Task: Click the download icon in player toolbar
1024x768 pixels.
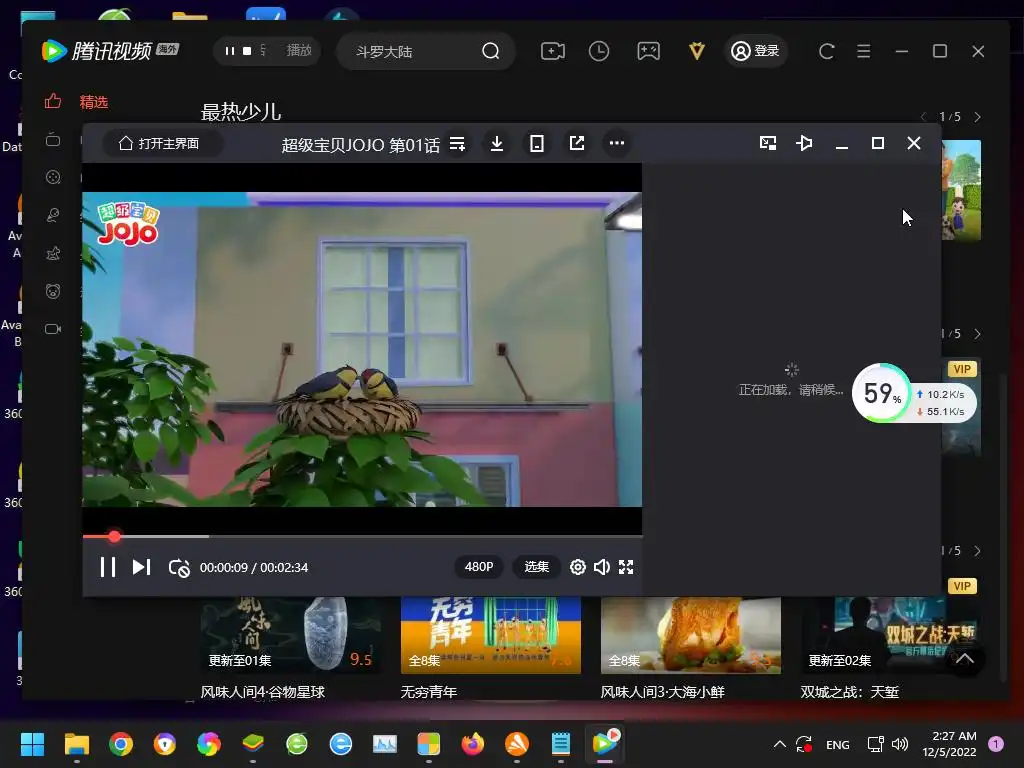Action: 497,144
